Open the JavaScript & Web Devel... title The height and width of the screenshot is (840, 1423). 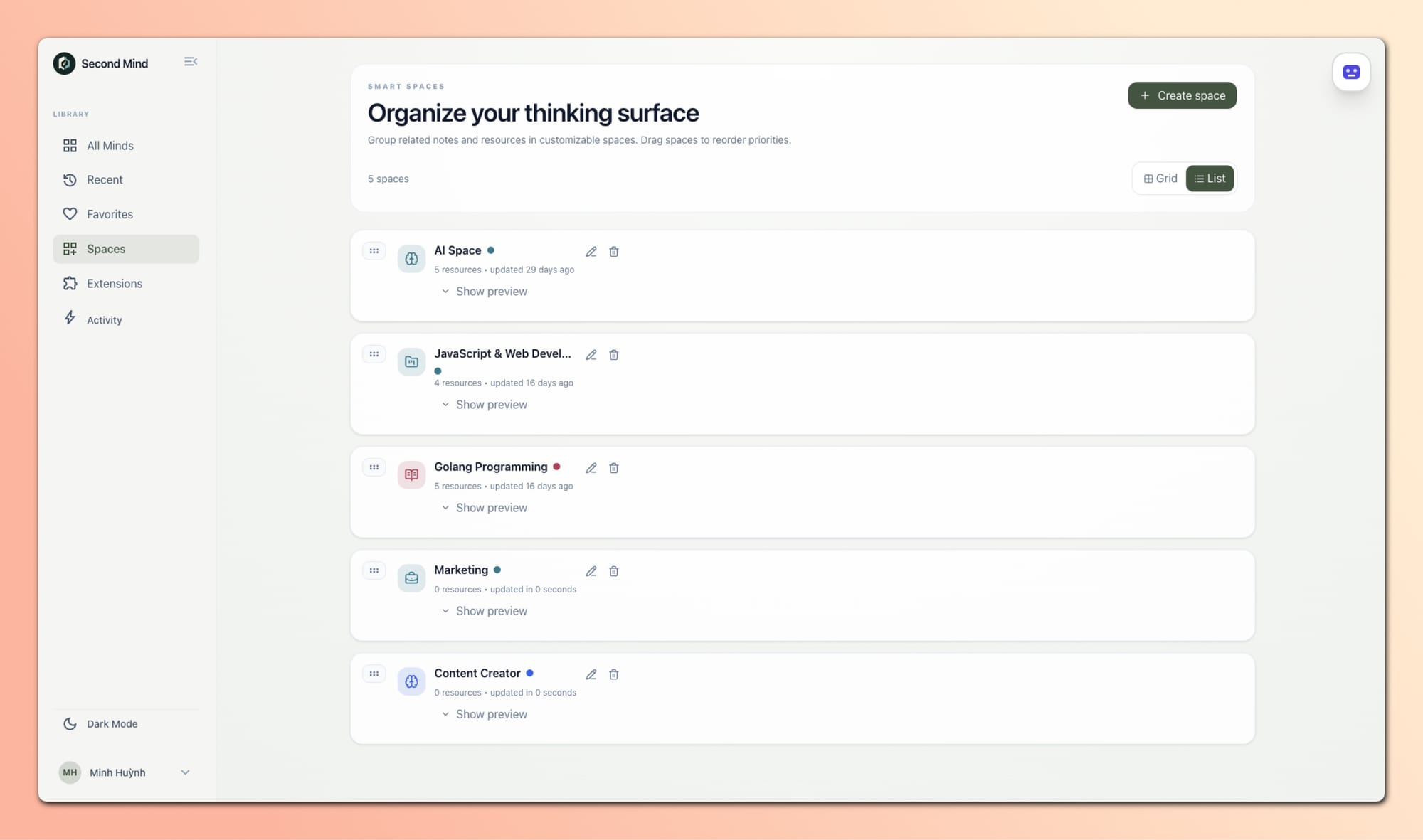click(502, 353)
